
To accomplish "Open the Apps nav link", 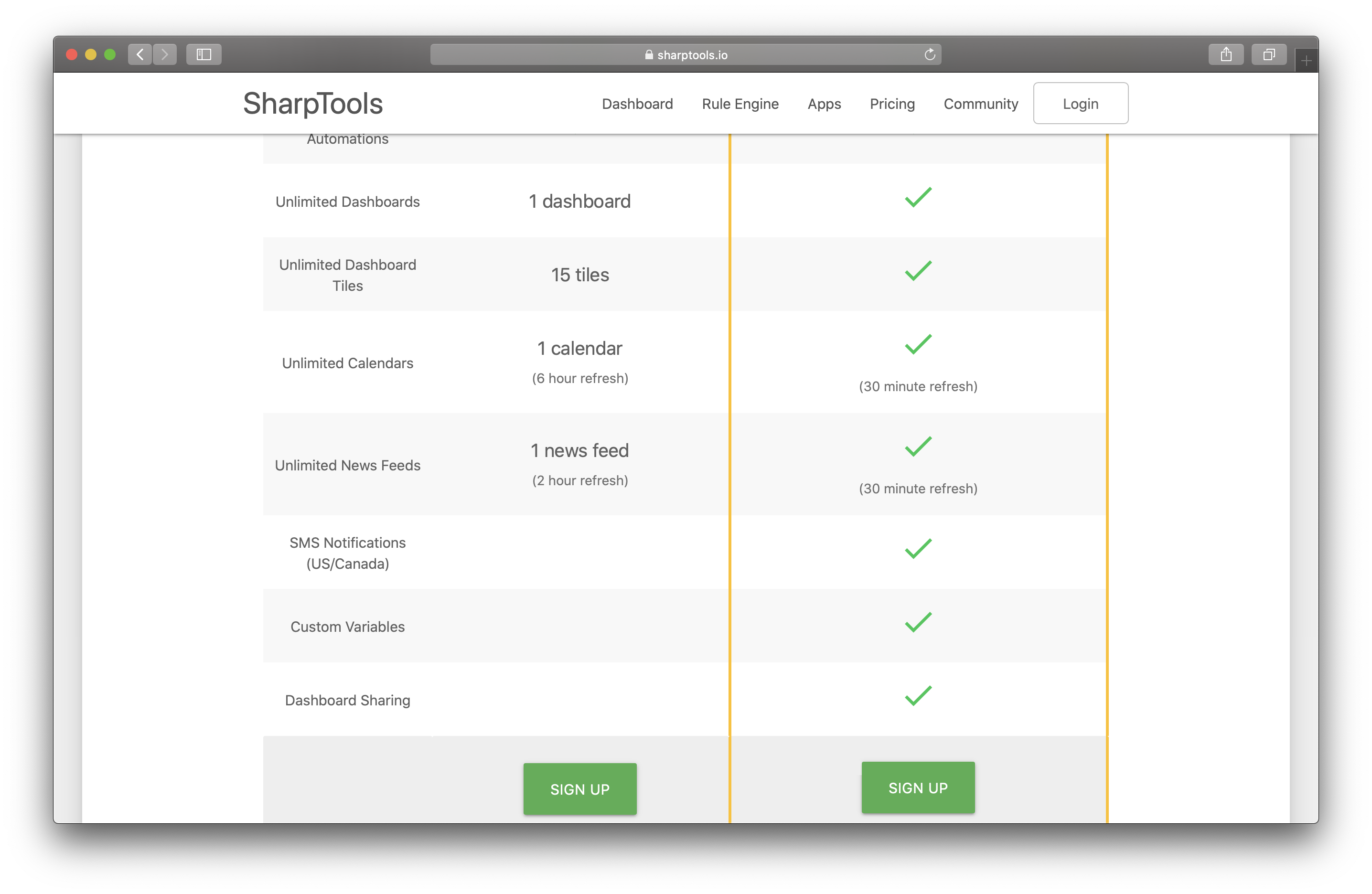I will coord(824,104).
